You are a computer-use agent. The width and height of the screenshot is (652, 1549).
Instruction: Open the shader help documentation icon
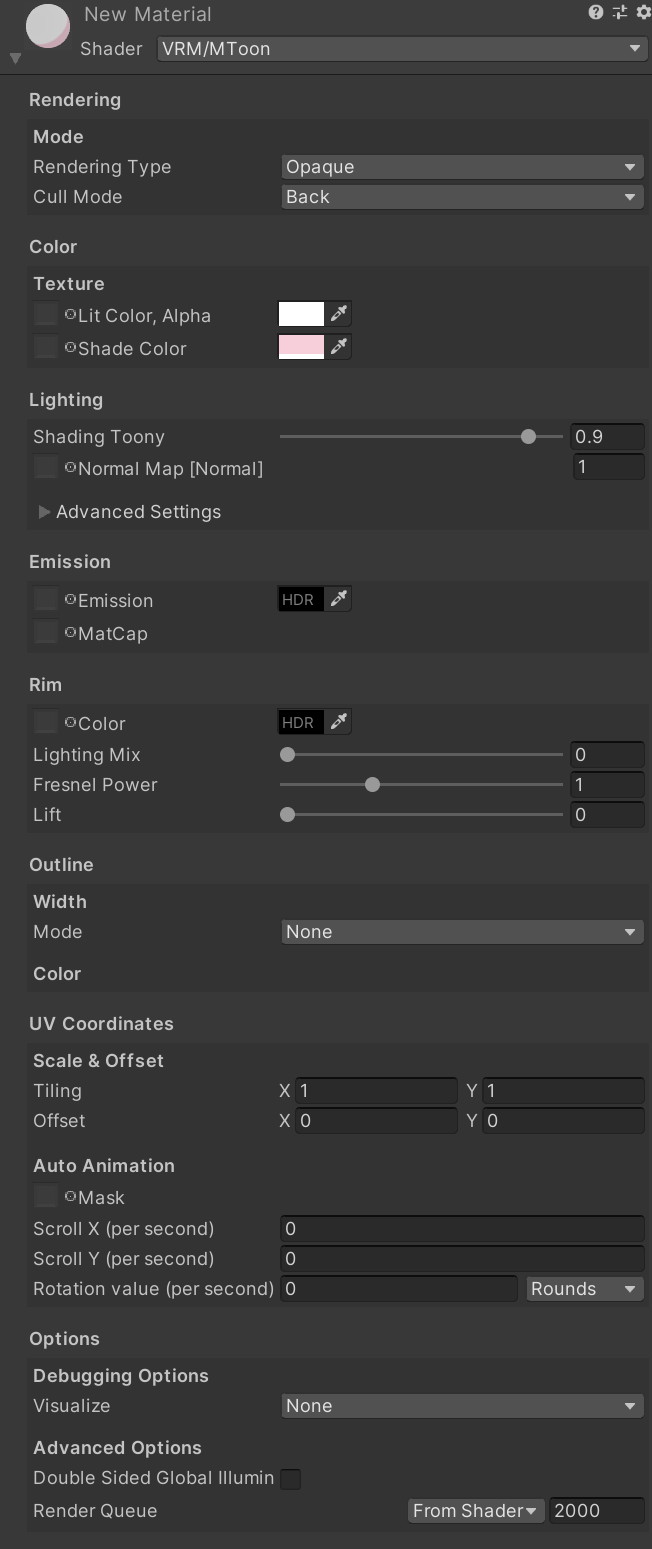596,12
